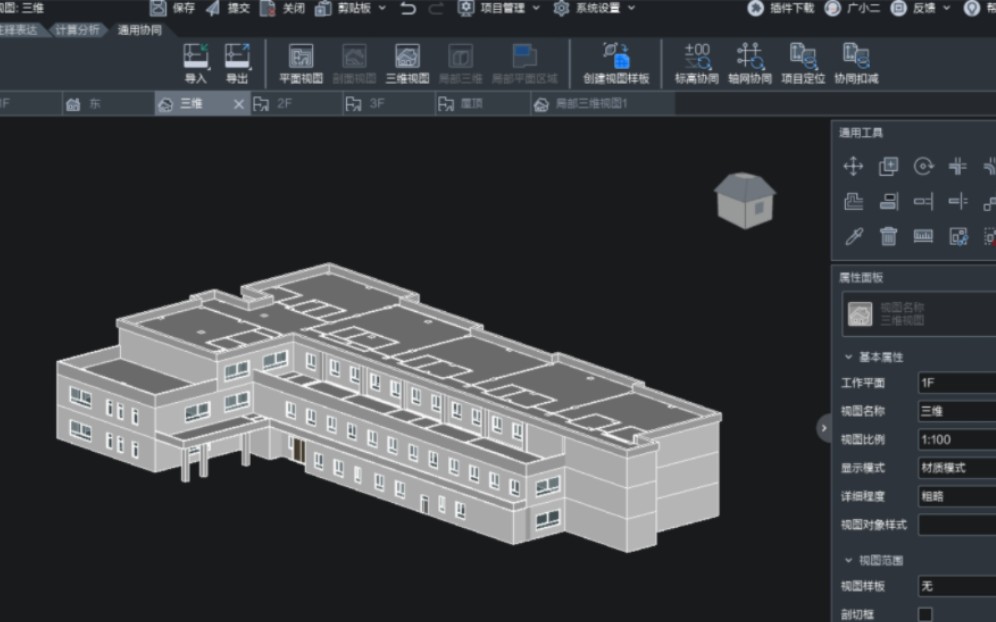Click the 视图对象样式 field
This screenshot has width=996, height=622.
point(957,525)
